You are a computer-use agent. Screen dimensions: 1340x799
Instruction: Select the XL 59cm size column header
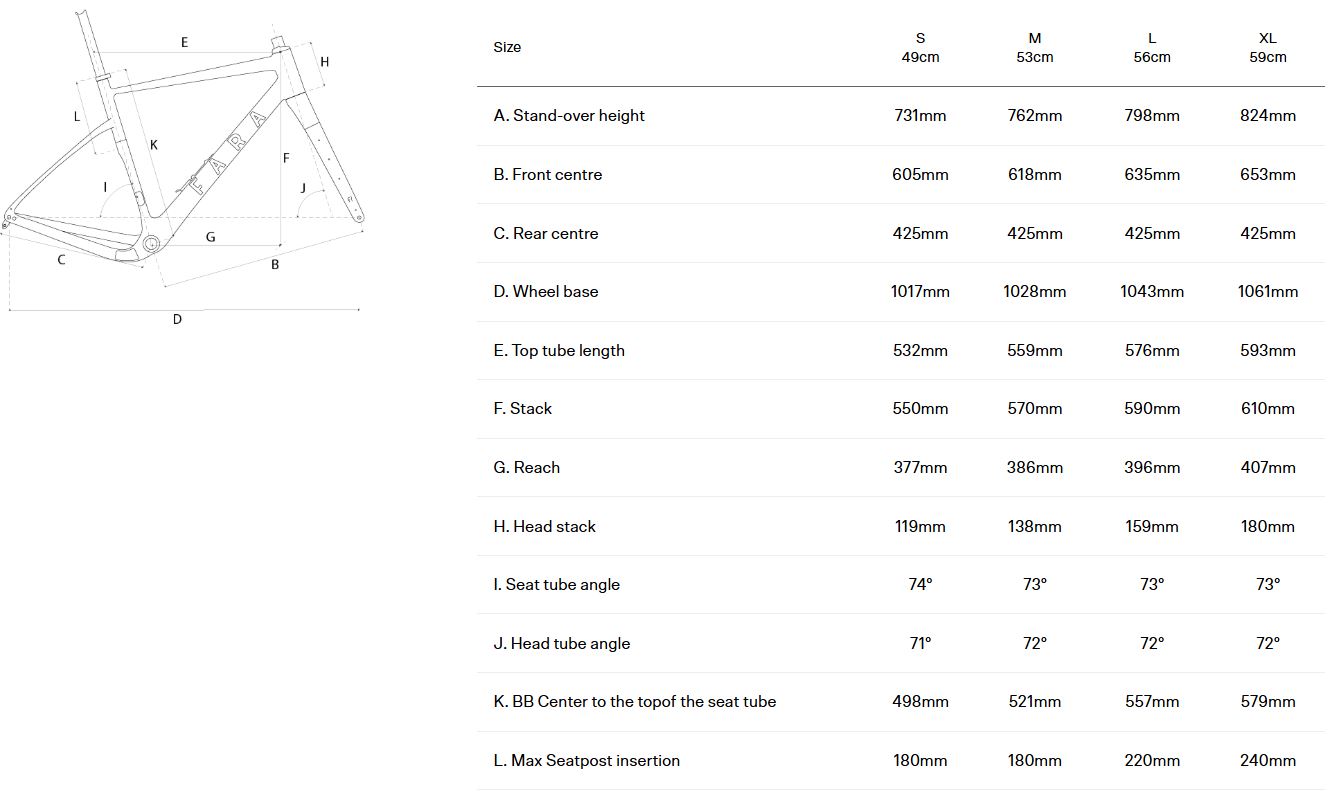(x=1267, y=47)
